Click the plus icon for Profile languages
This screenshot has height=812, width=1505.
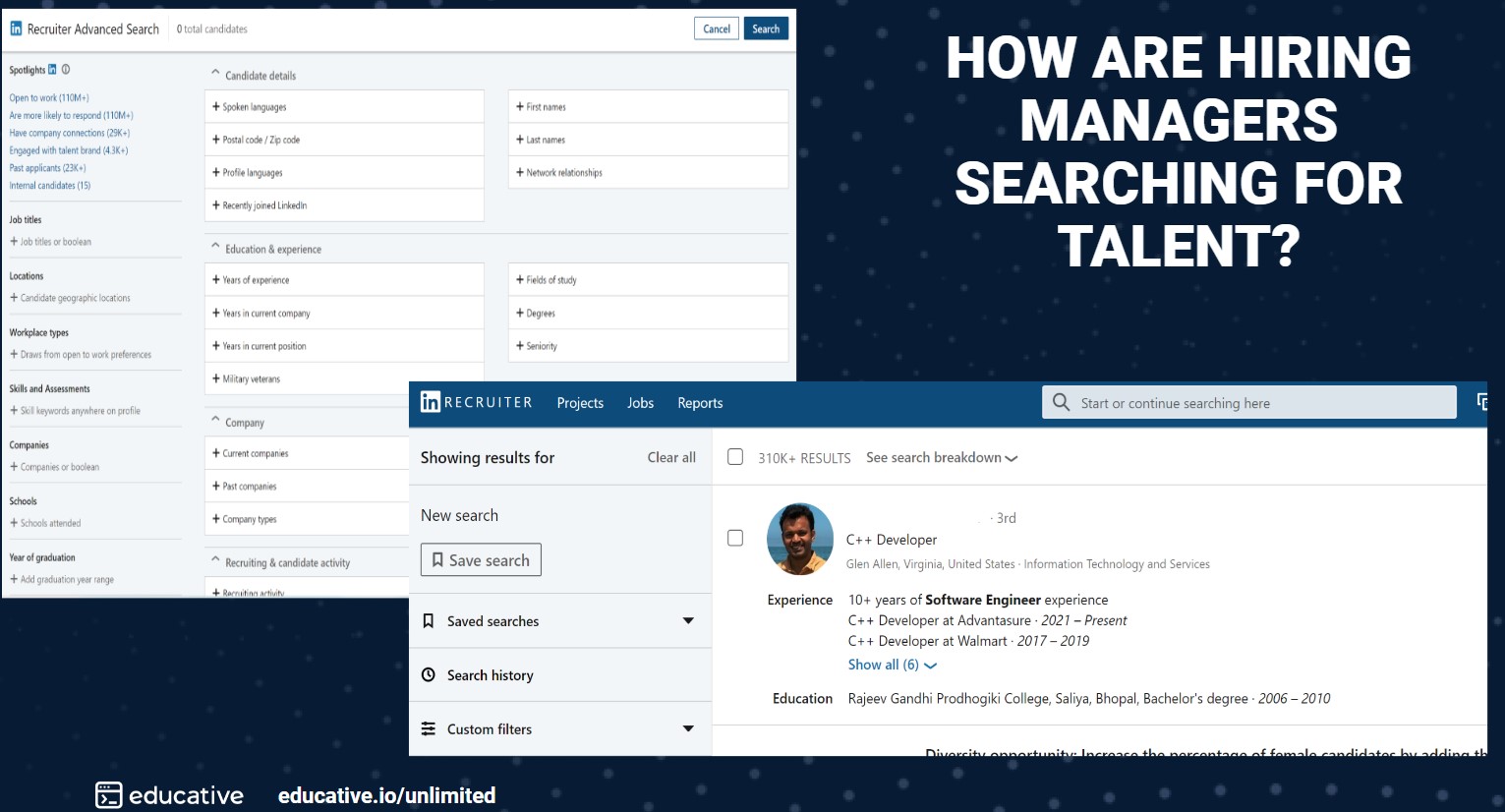click(216, 172)
